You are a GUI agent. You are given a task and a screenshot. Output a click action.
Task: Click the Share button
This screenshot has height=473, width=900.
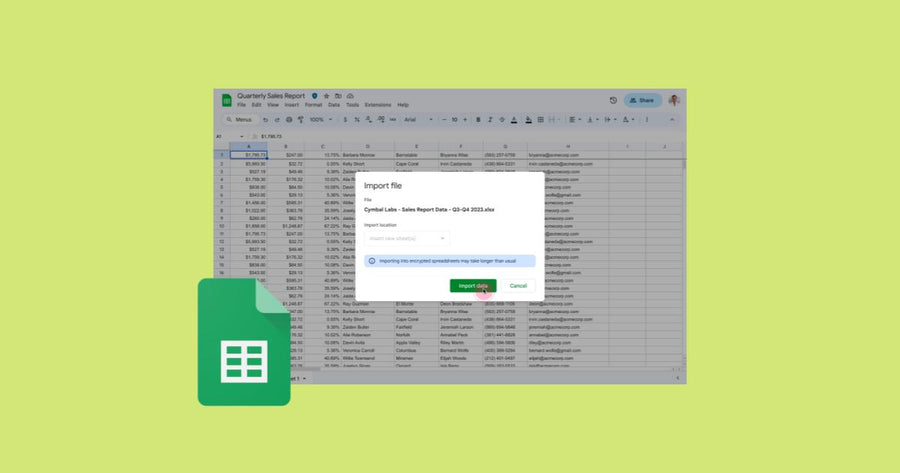[x=643, y=100]
